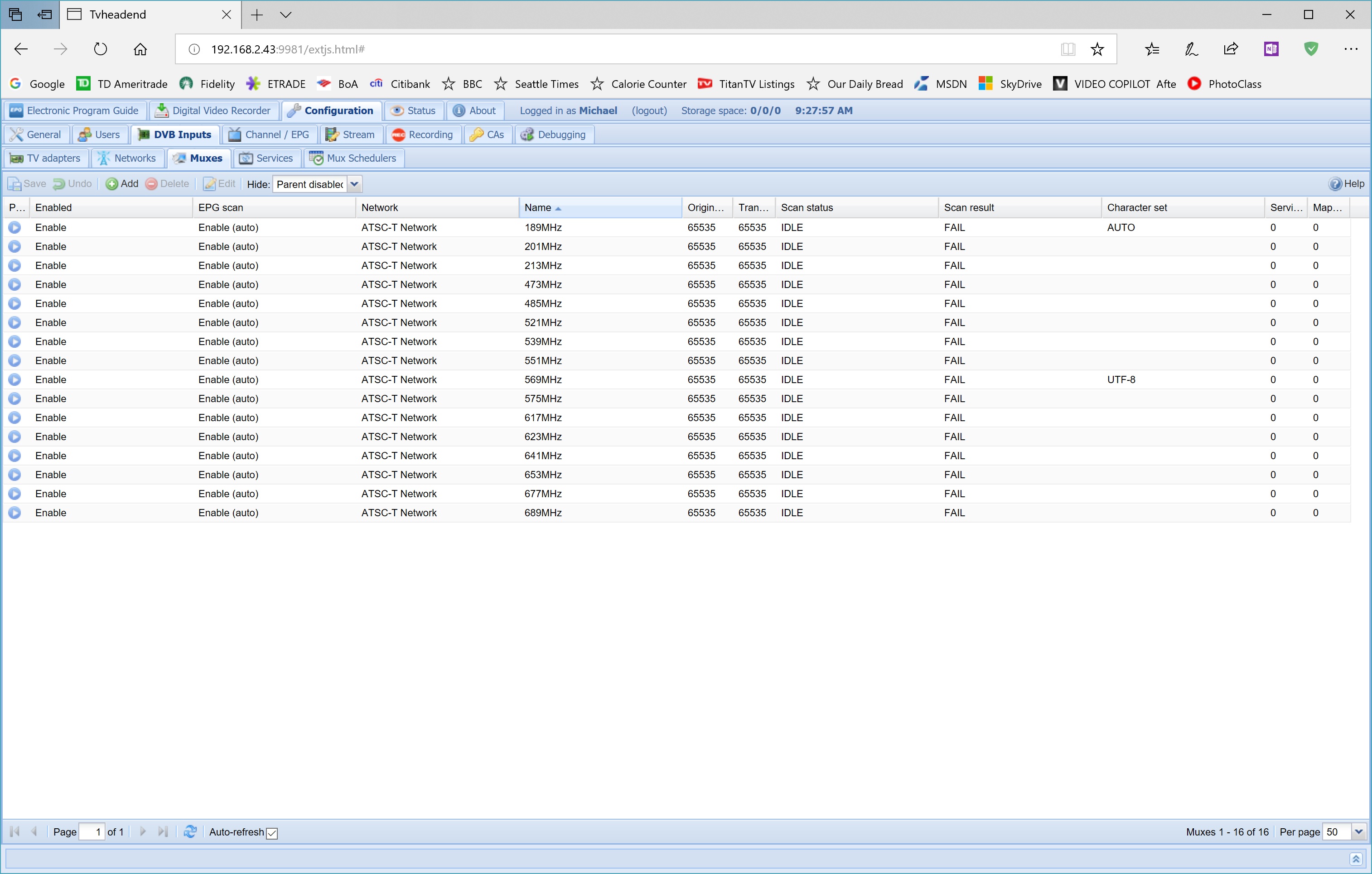1372x874 pixels.
Task: Click browser favorites star icon
Action: 1097,49
